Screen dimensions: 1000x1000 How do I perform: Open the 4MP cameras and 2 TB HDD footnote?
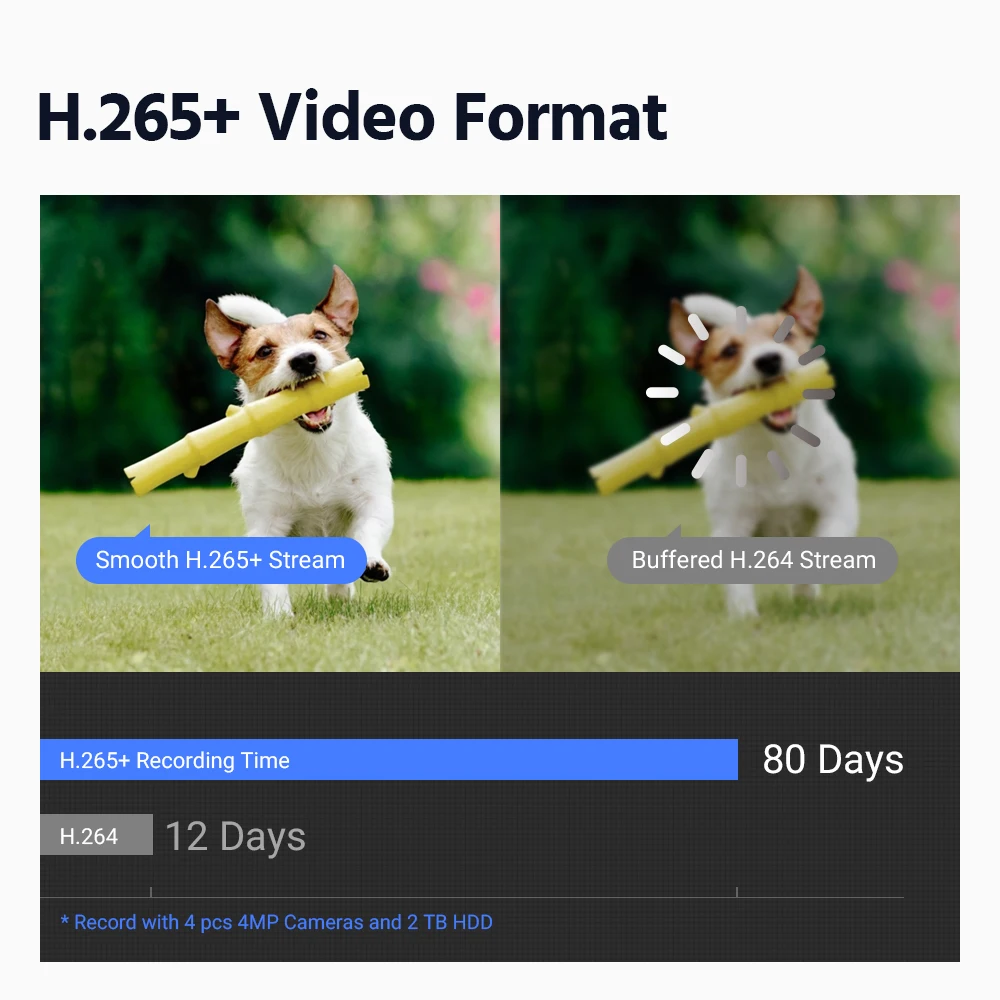pos(276,922)
